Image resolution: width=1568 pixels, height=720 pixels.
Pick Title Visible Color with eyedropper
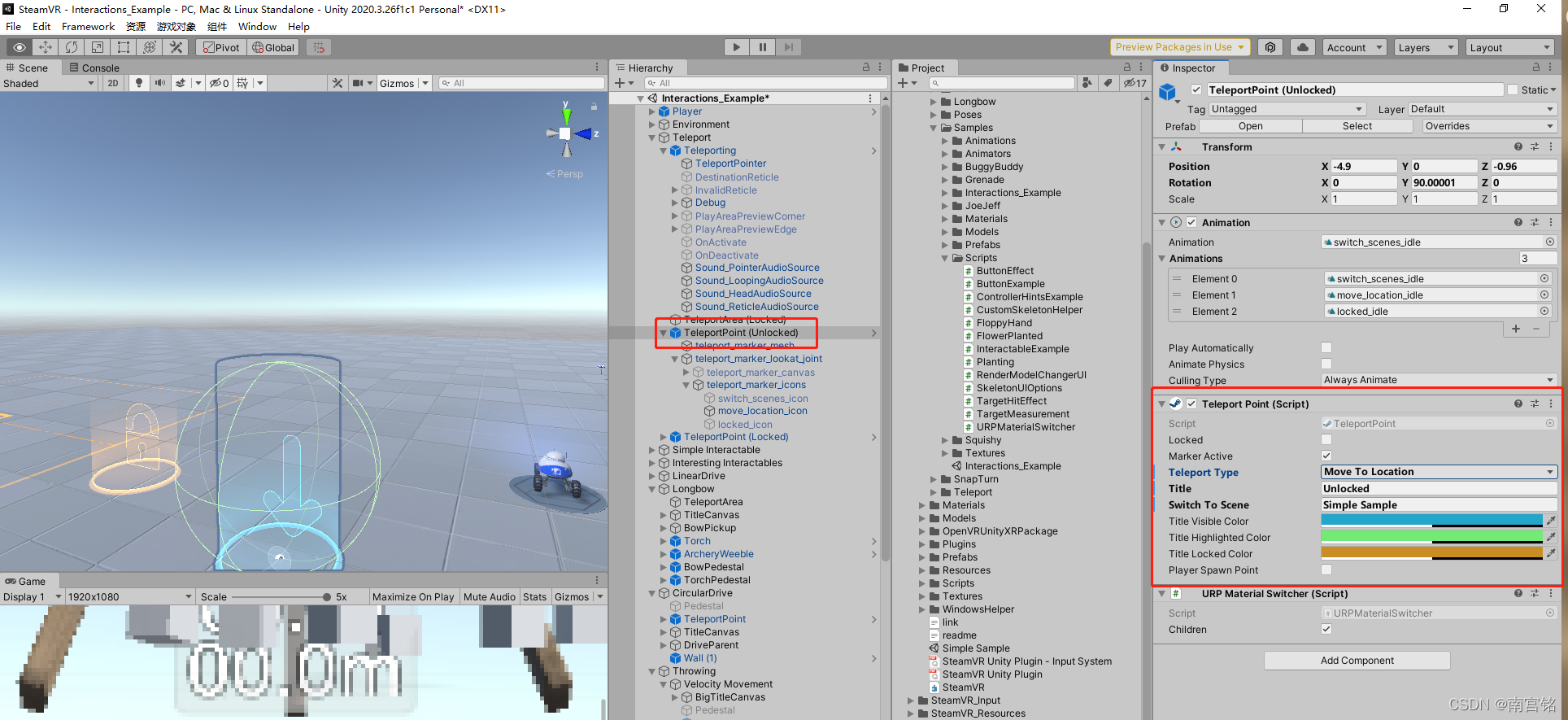pyautogui.click(x=1551, y=521)
